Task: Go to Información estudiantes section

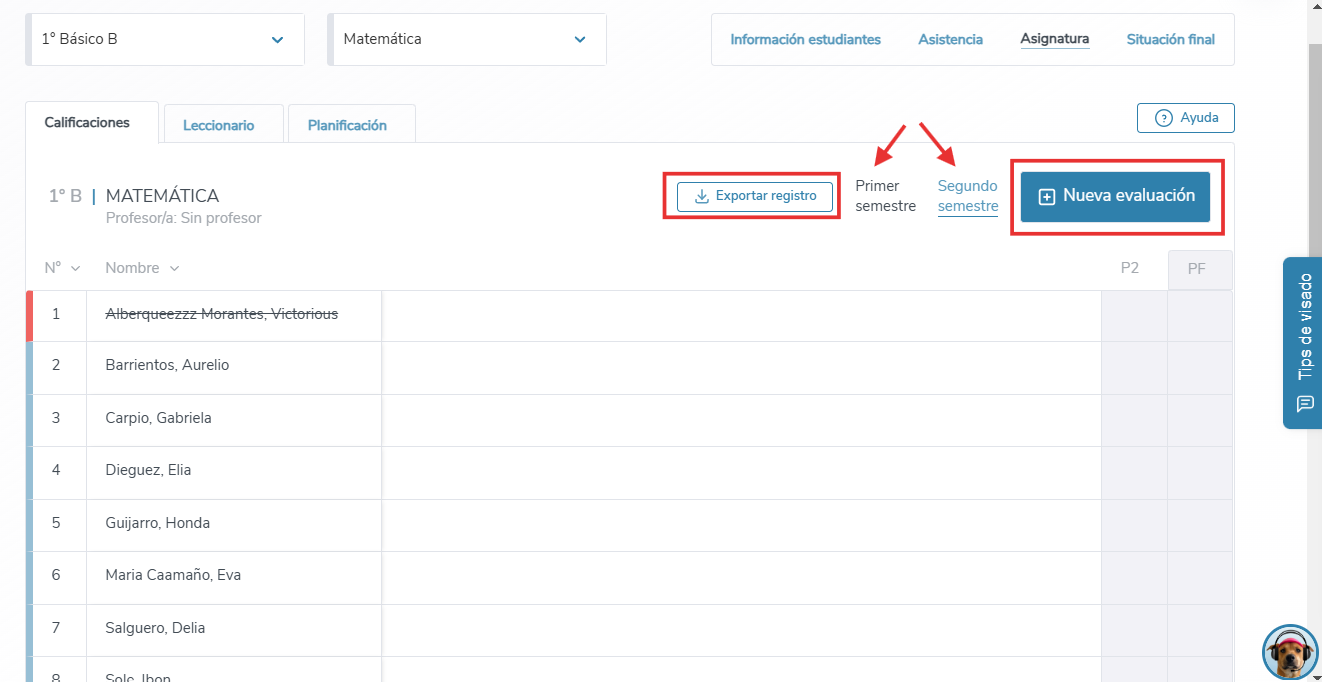Action: coord(805,40)
